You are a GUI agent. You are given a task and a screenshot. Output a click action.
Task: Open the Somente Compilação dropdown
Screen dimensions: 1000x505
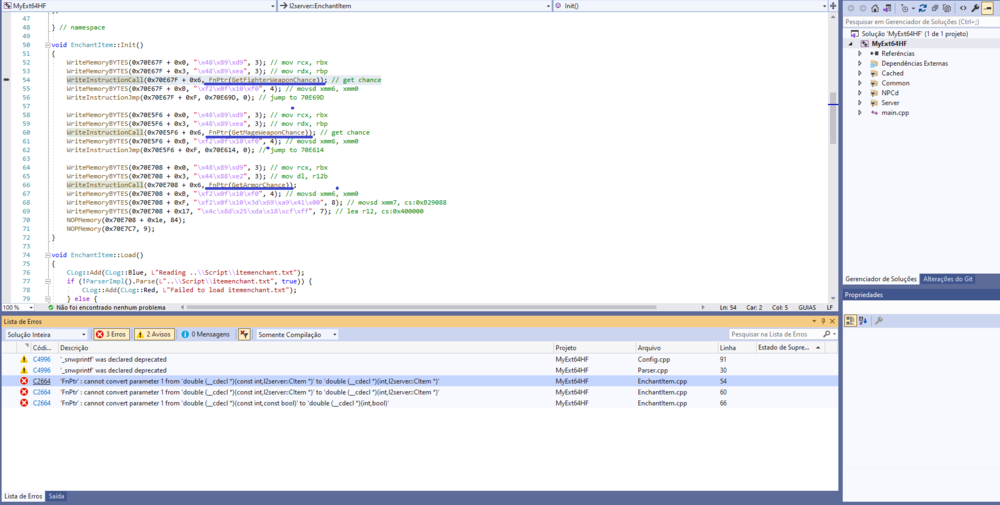[297, 334]
